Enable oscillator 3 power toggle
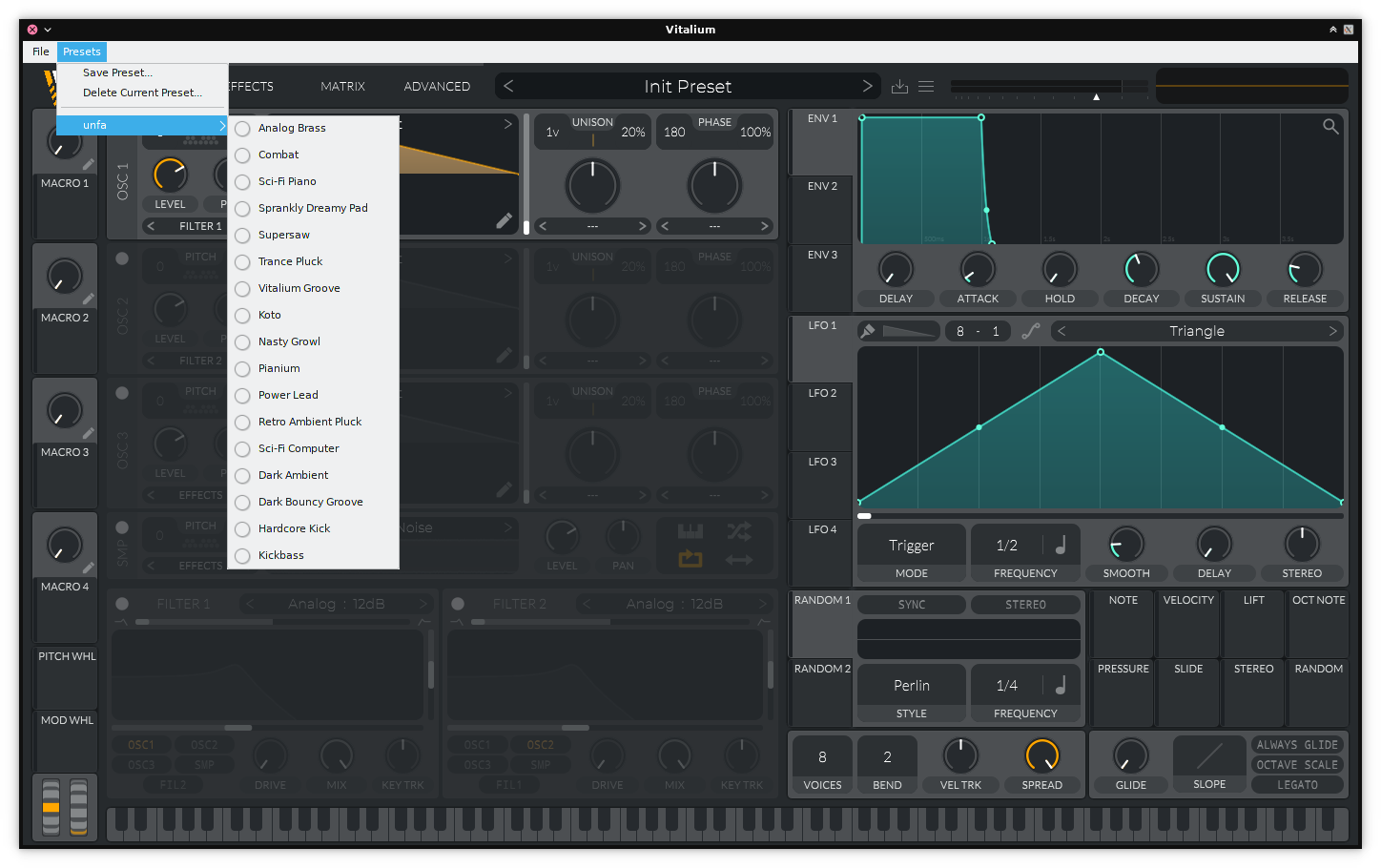1381x868 pixels. [x=122, y=392]
